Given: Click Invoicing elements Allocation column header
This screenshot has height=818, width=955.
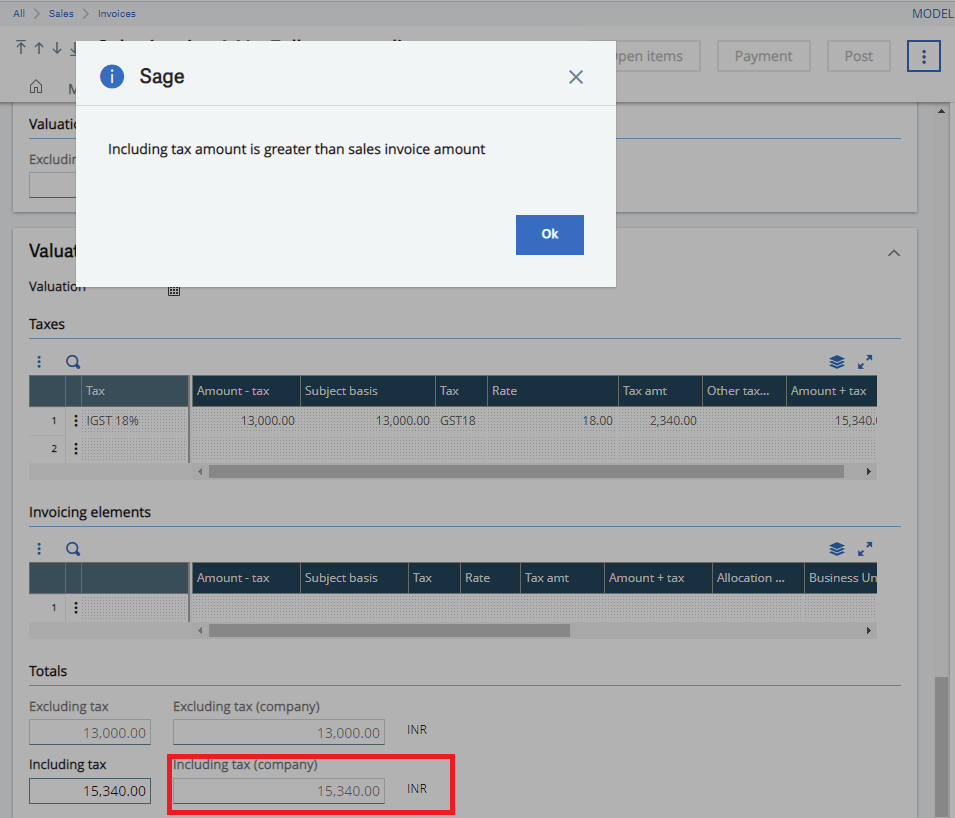Looking at the screenshot, I should coord(758,578).
